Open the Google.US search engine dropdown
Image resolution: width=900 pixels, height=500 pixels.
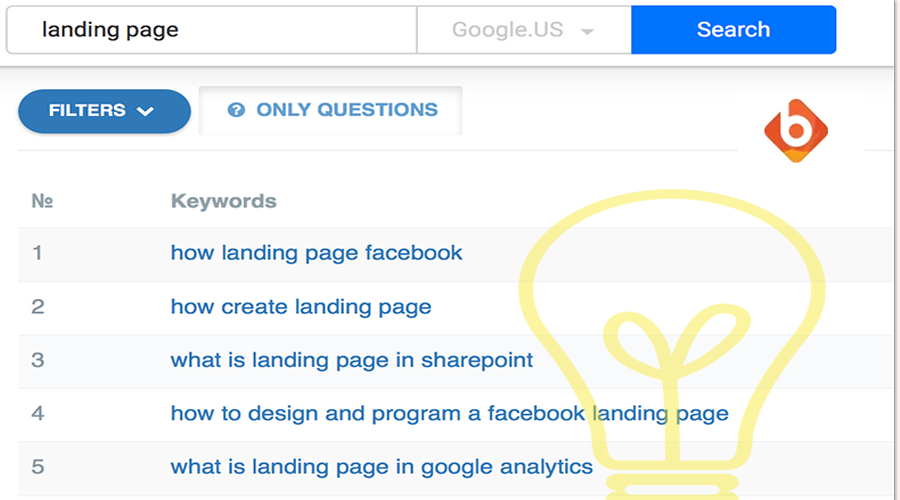[523, 30]
